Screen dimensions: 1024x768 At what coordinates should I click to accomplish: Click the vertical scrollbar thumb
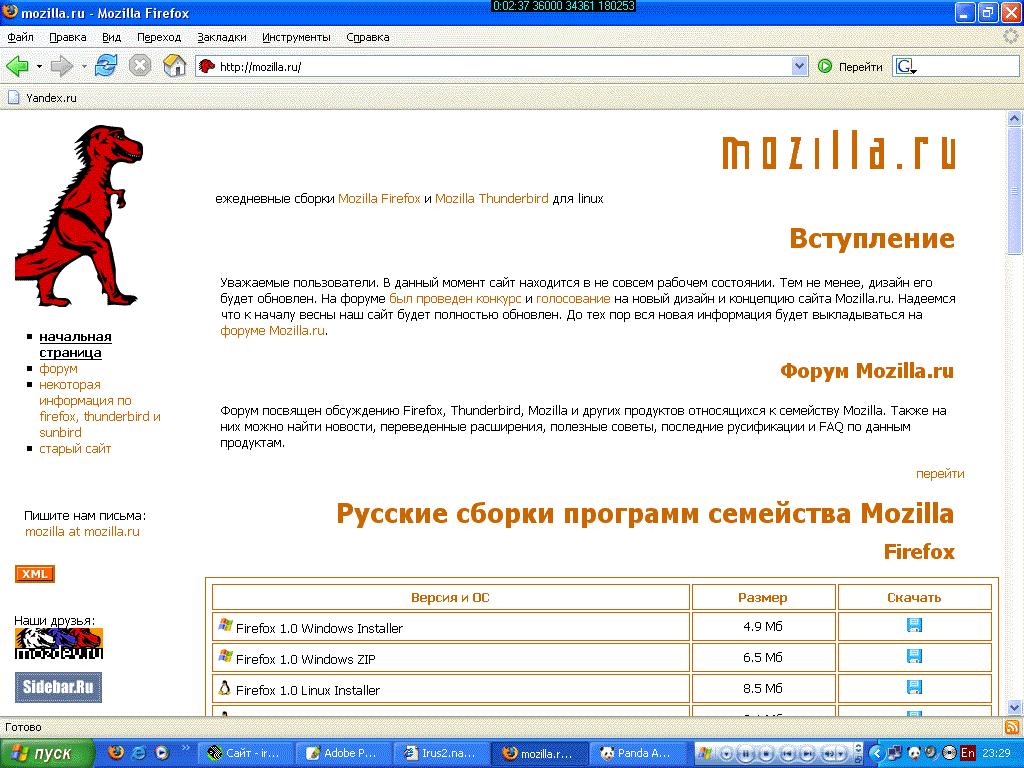[x=1014, y=191]
